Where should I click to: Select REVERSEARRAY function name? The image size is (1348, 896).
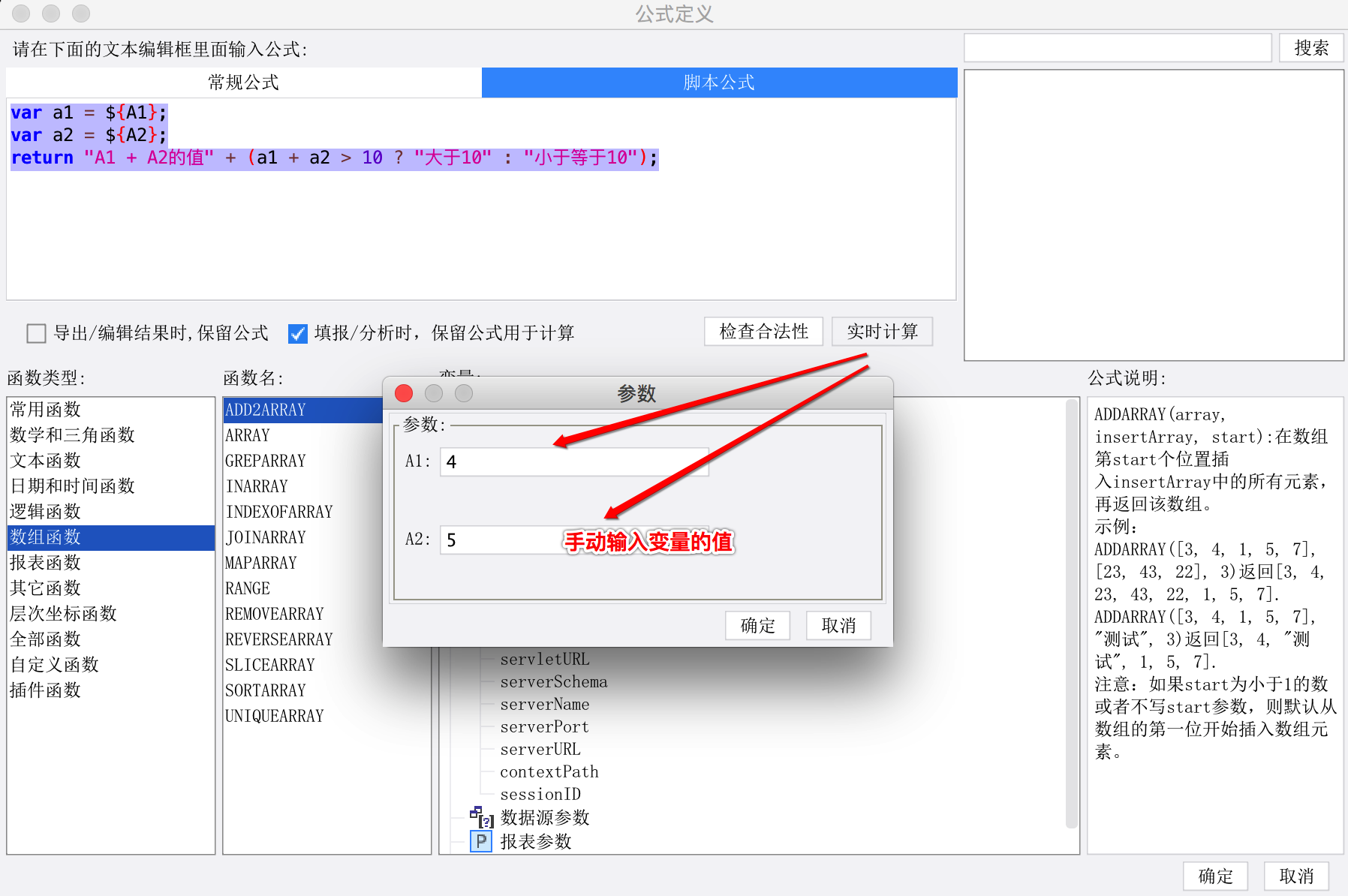pyautogui.click(x=303, y=639)
